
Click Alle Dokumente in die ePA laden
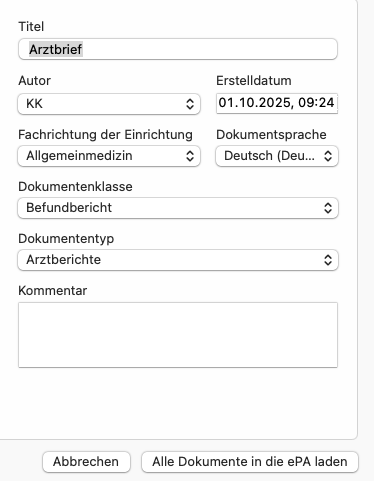(x=250, y=462)
